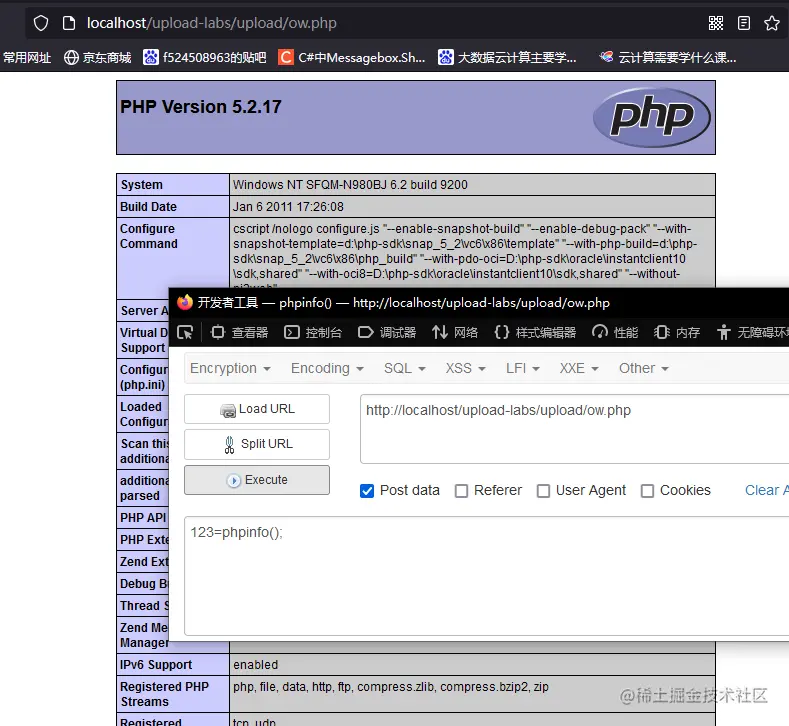Switch to the 内存 memory tab
Image resolution: width=789 pixels, height=726 pixels.
click(x=677, y=333)
